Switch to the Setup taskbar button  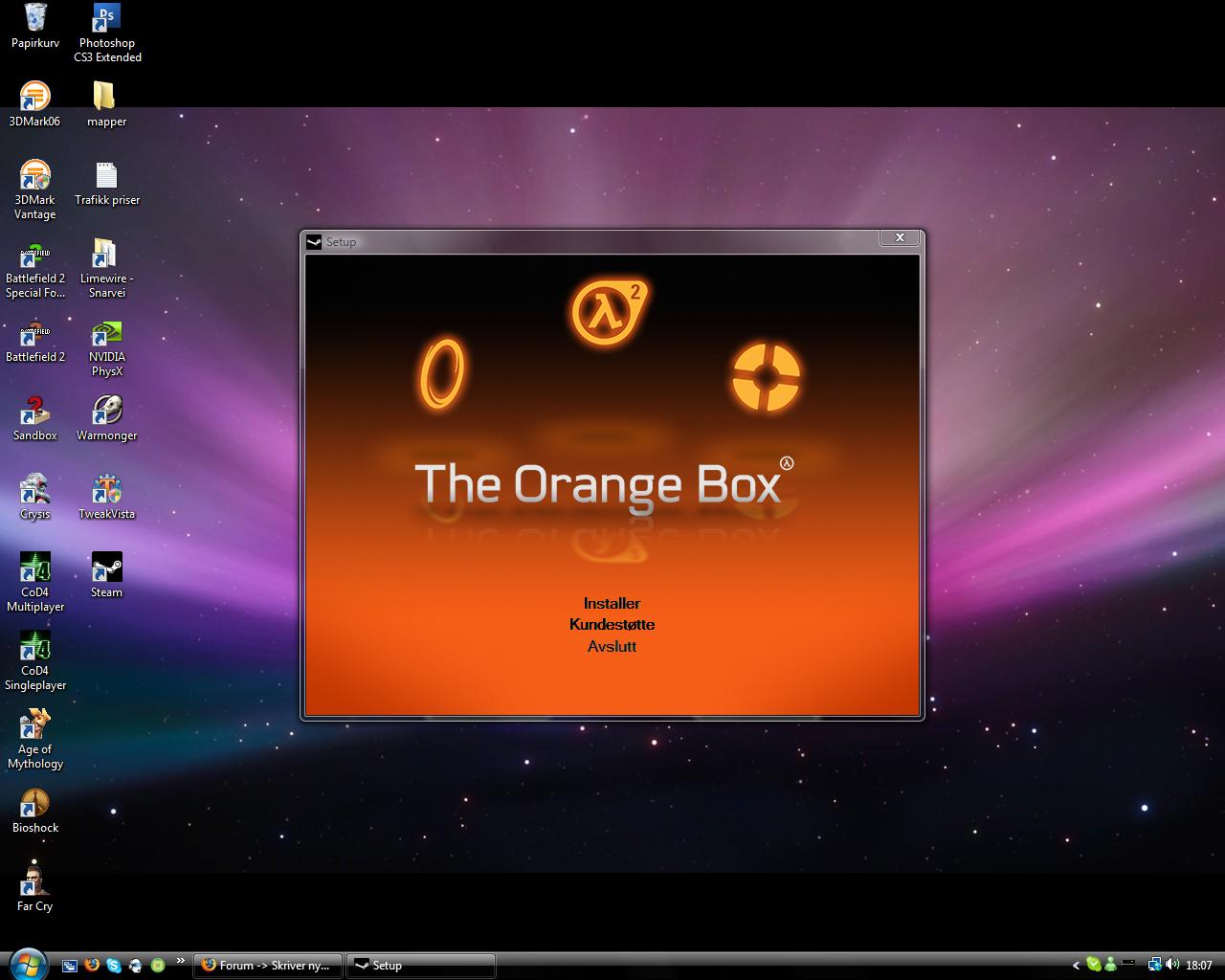pos(421,966)
